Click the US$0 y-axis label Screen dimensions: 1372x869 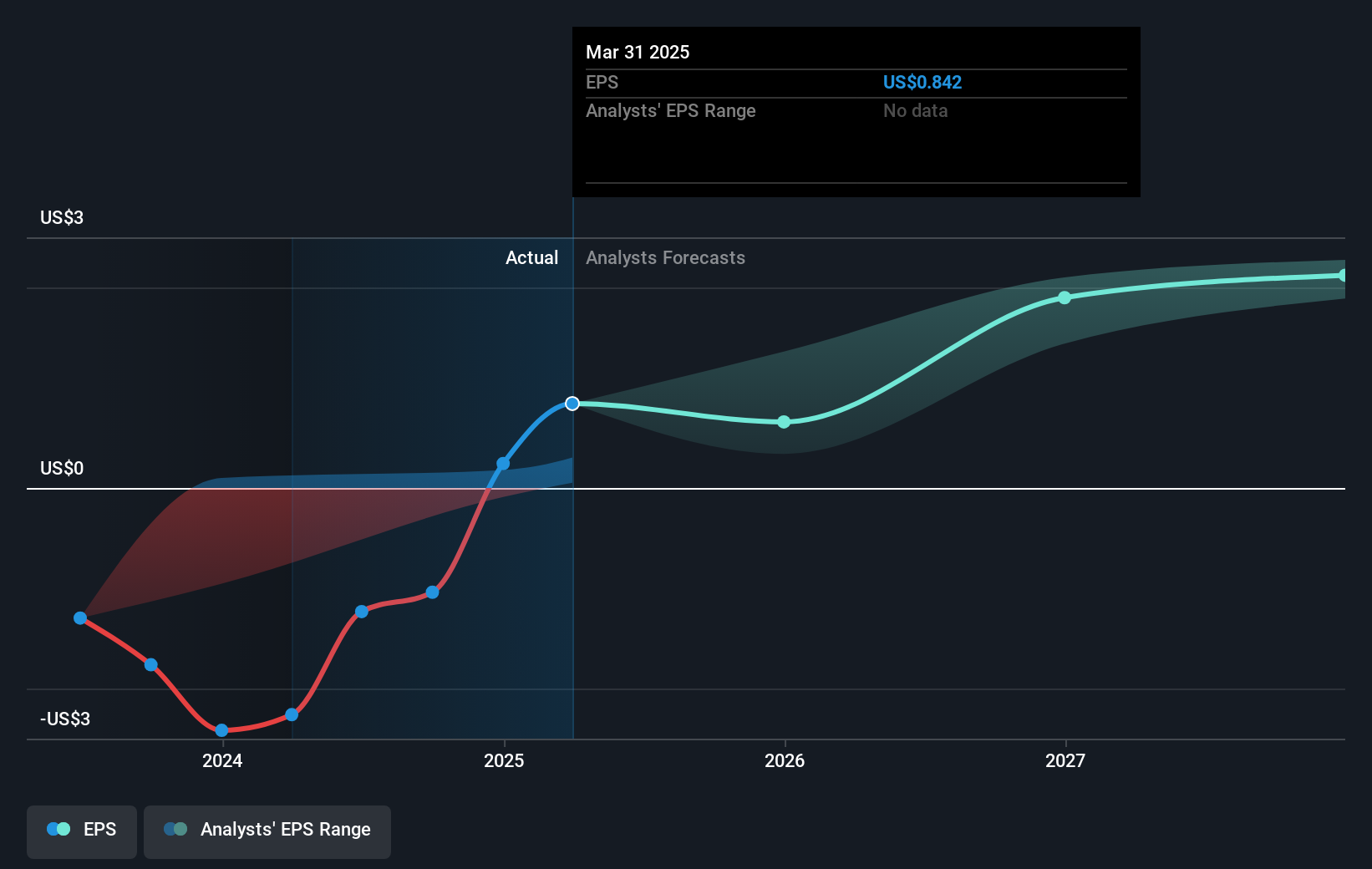[62, 468]
